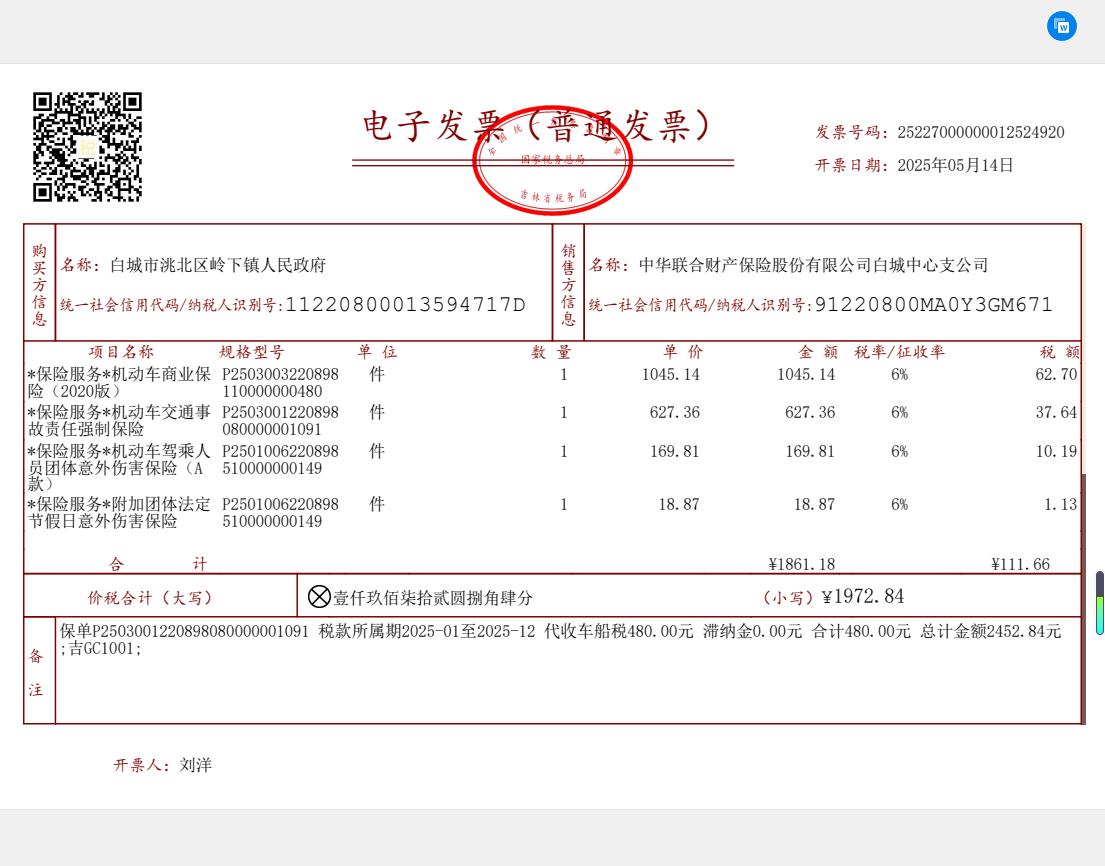The image size is (1105, 866).
Task: Click item 机动车商业保险（2020版）
Action: (119, 383)
